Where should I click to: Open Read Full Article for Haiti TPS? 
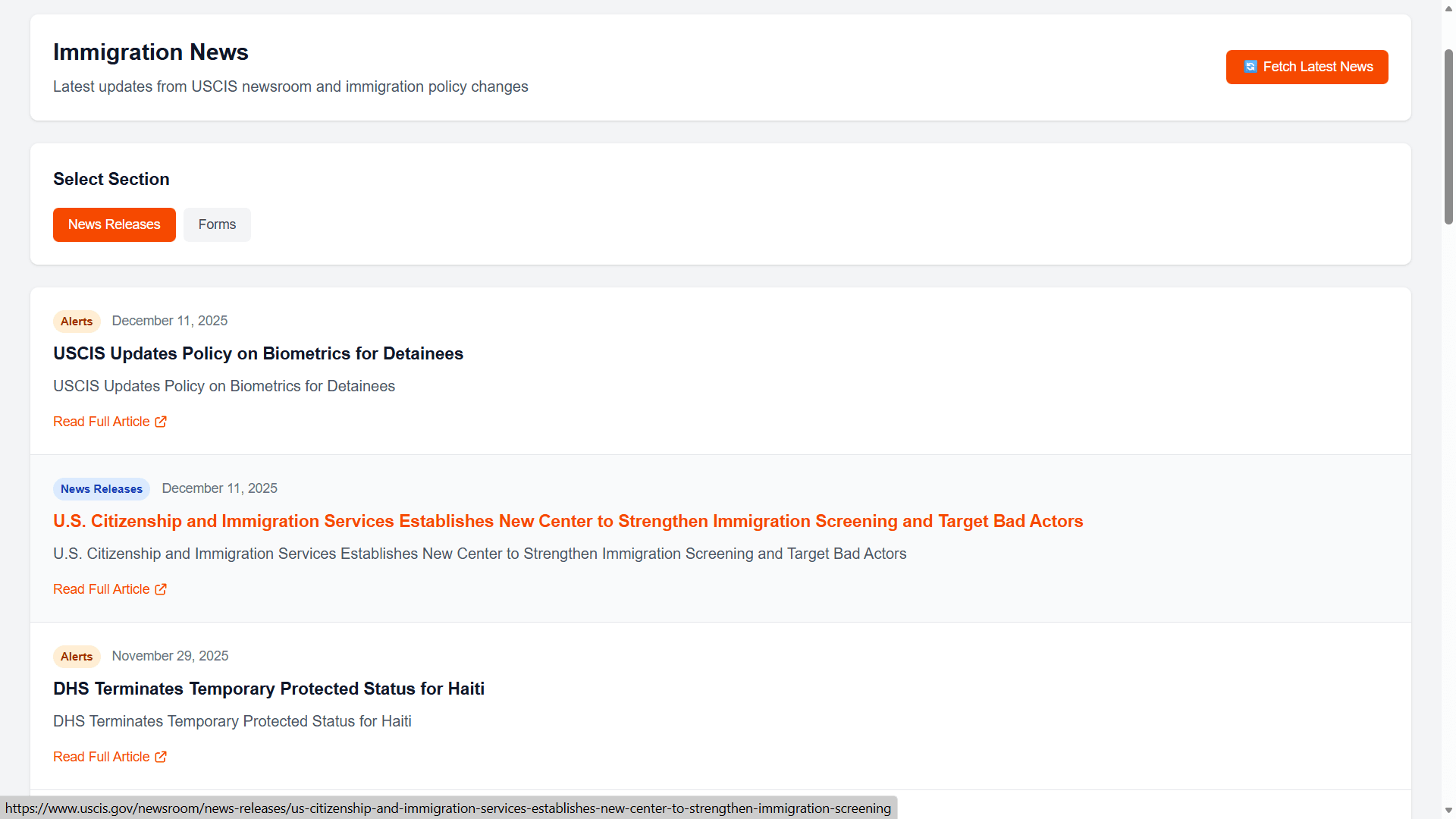(x=102, y=757)
